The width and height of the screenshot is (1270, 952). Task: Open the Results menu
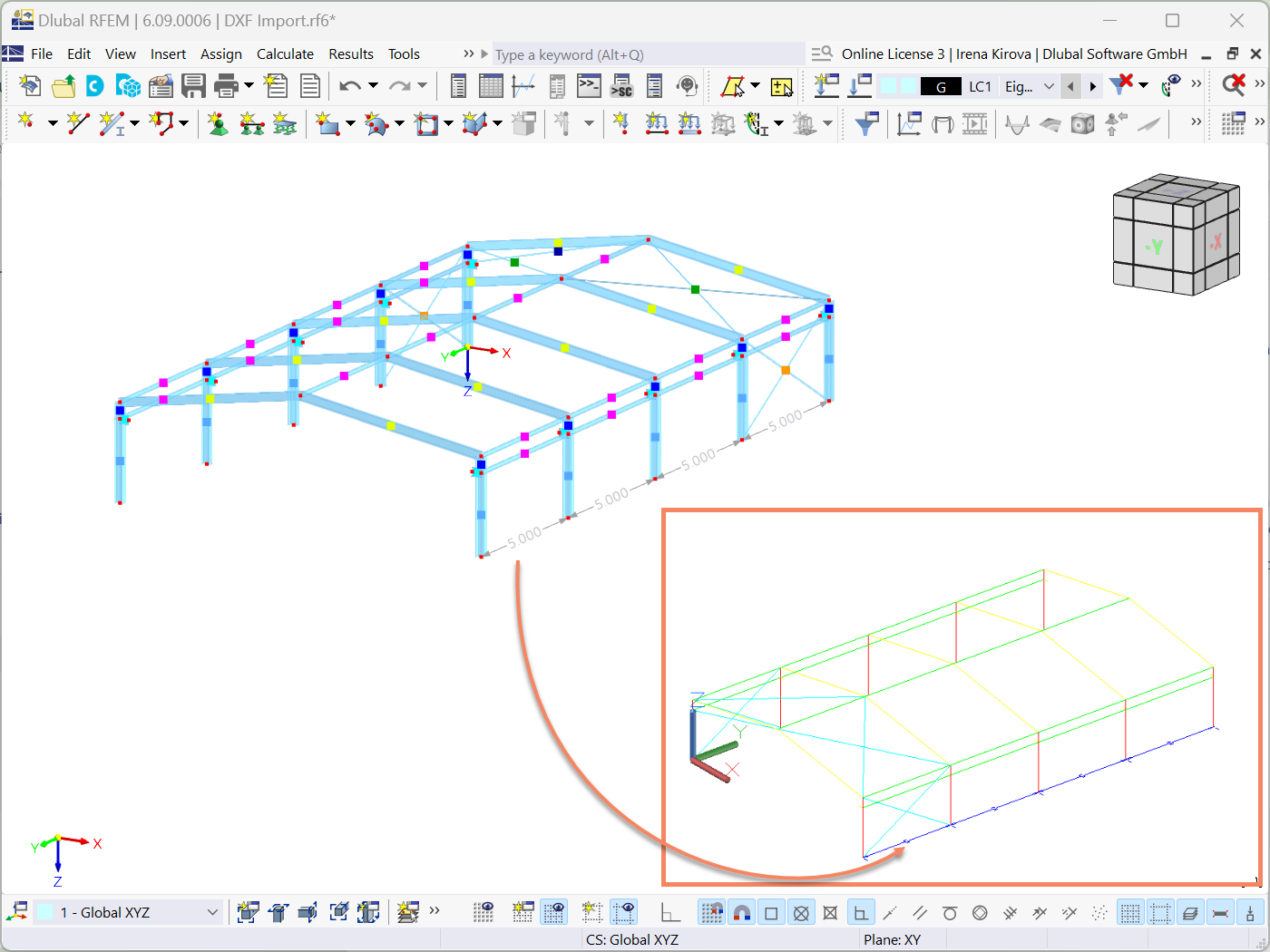point(351,53)
